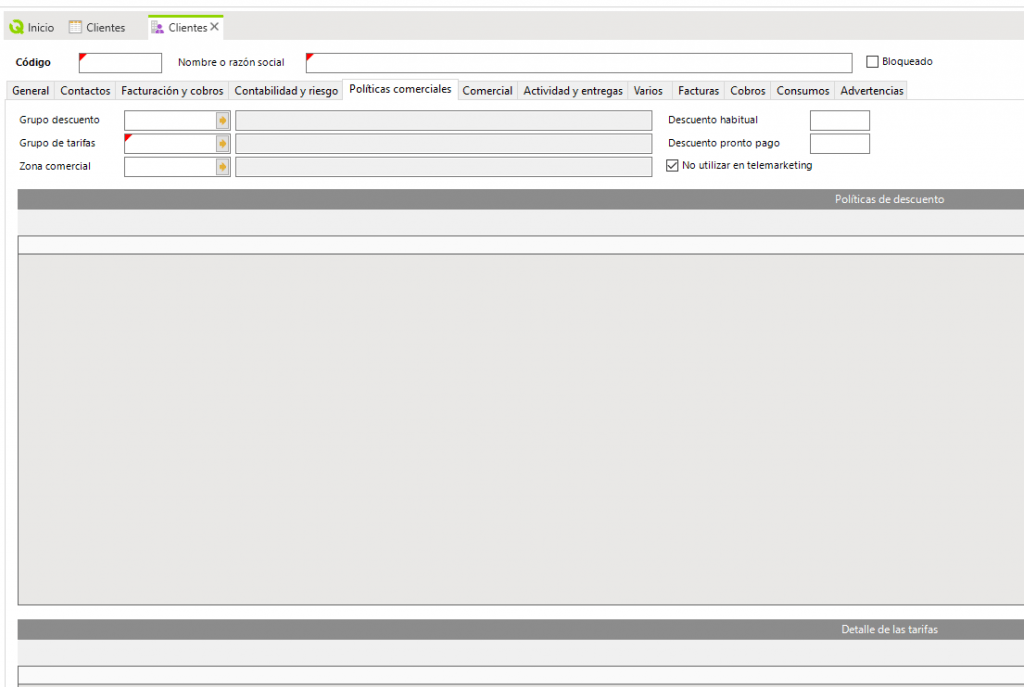Click the Descuento habitual field
1024x687 pixels.
pyautogui.click(x=840, y=120)
